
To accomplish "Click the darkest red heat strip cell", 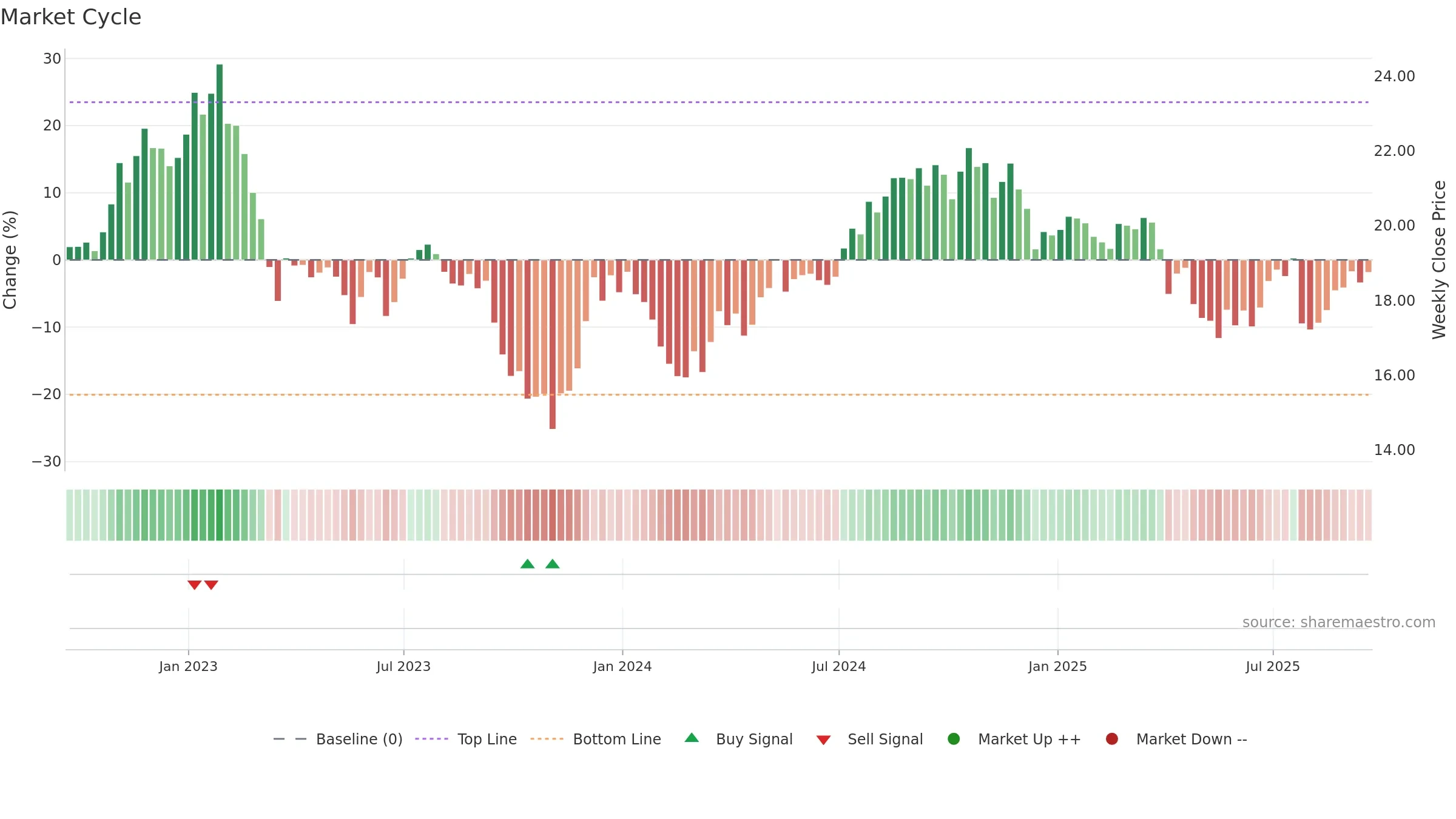I will click(553, 515).
